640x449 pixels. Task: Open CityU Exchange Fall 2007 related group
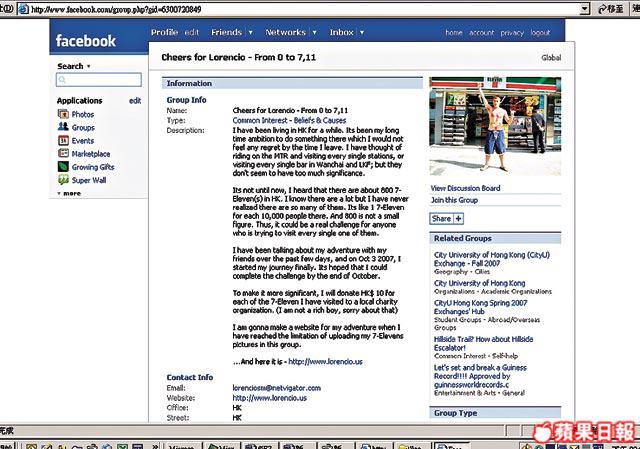pyautogui.click(x=491, y=259)
